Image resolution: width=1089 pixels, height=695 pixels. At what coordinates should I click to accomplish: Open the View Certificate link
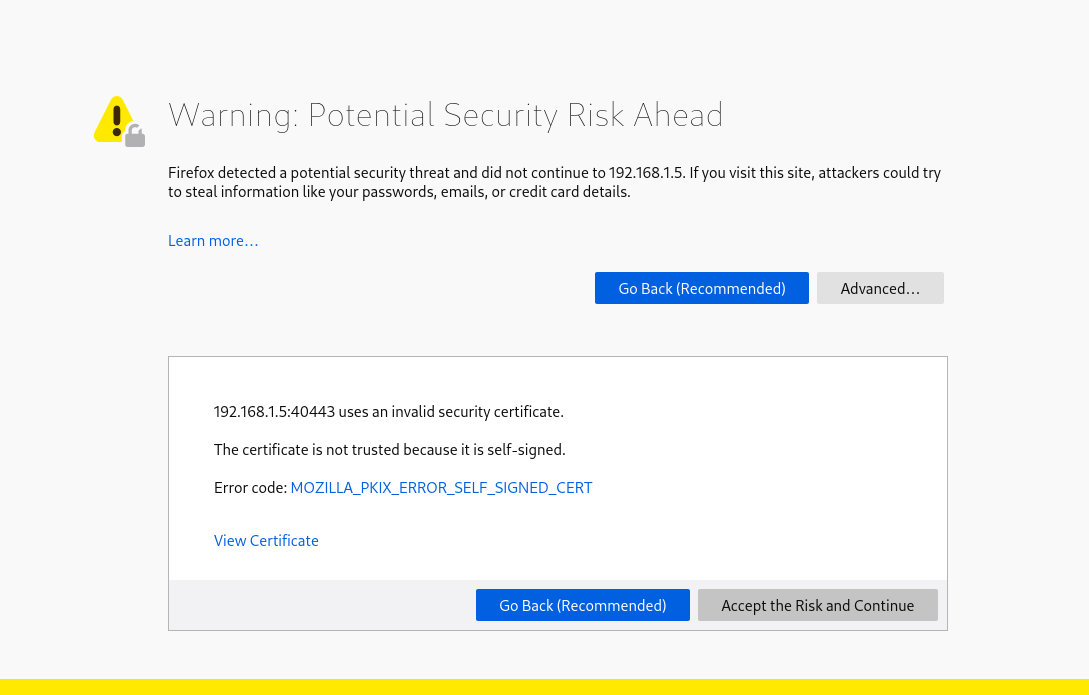point(266,541)
